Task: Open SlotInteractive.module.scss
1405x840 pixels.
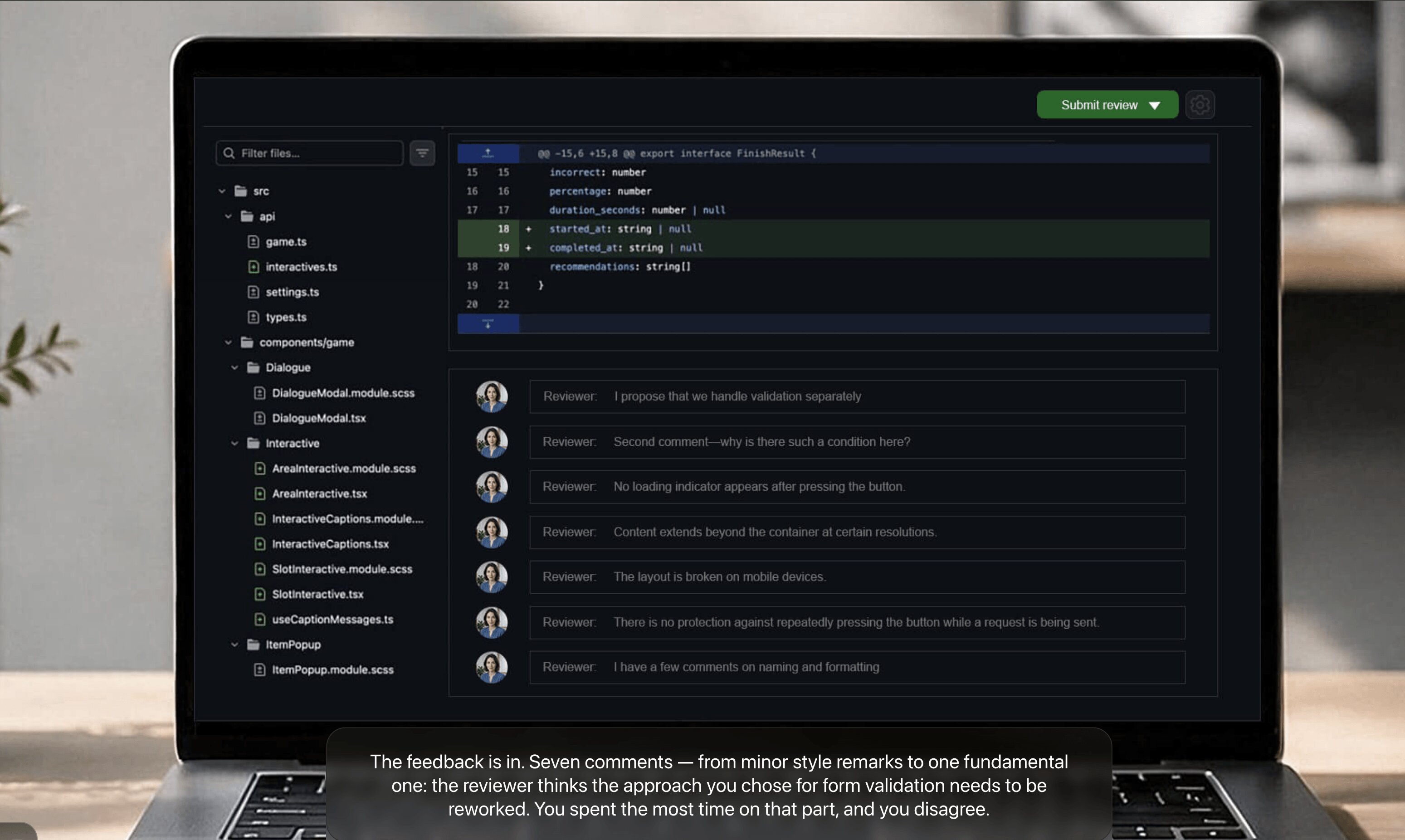Action: [333, 569]
